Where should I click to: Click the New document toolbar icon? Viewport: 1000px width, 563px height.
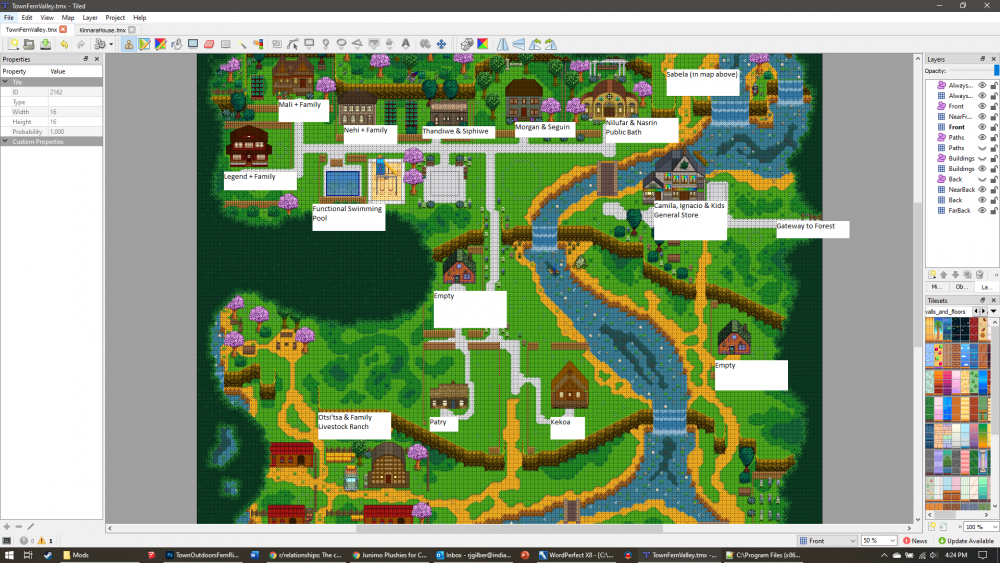13,44
